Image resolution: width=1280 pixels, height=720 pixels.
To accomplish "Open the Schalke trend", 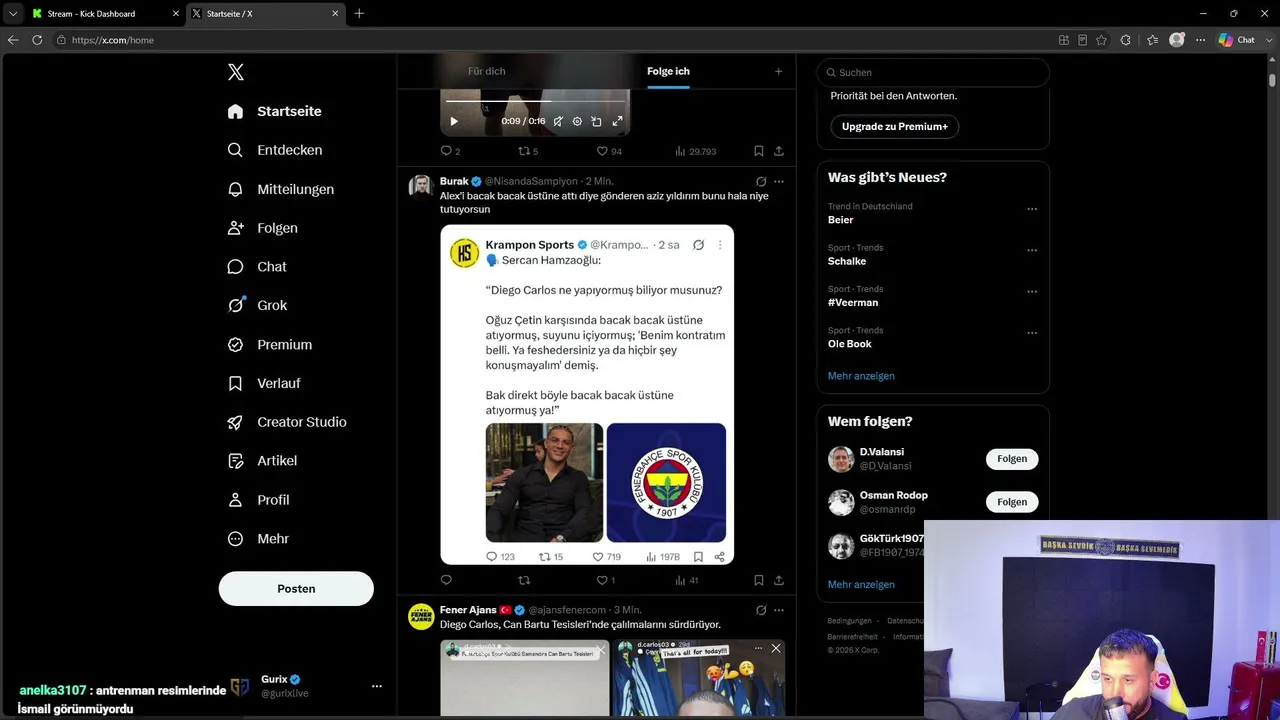I will (x=847, y=261).
